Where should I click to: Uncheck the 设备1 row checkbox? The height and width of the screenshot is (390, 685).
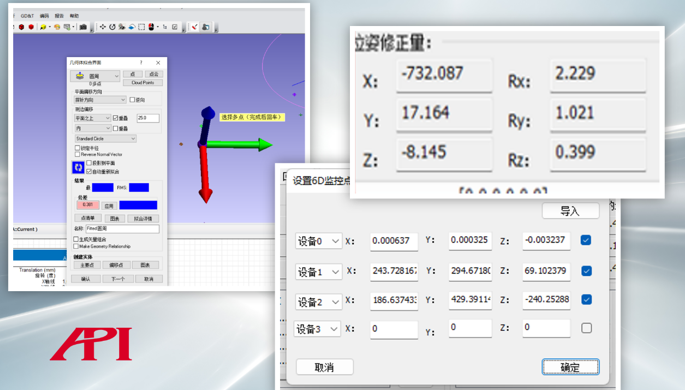click(586, 271)
